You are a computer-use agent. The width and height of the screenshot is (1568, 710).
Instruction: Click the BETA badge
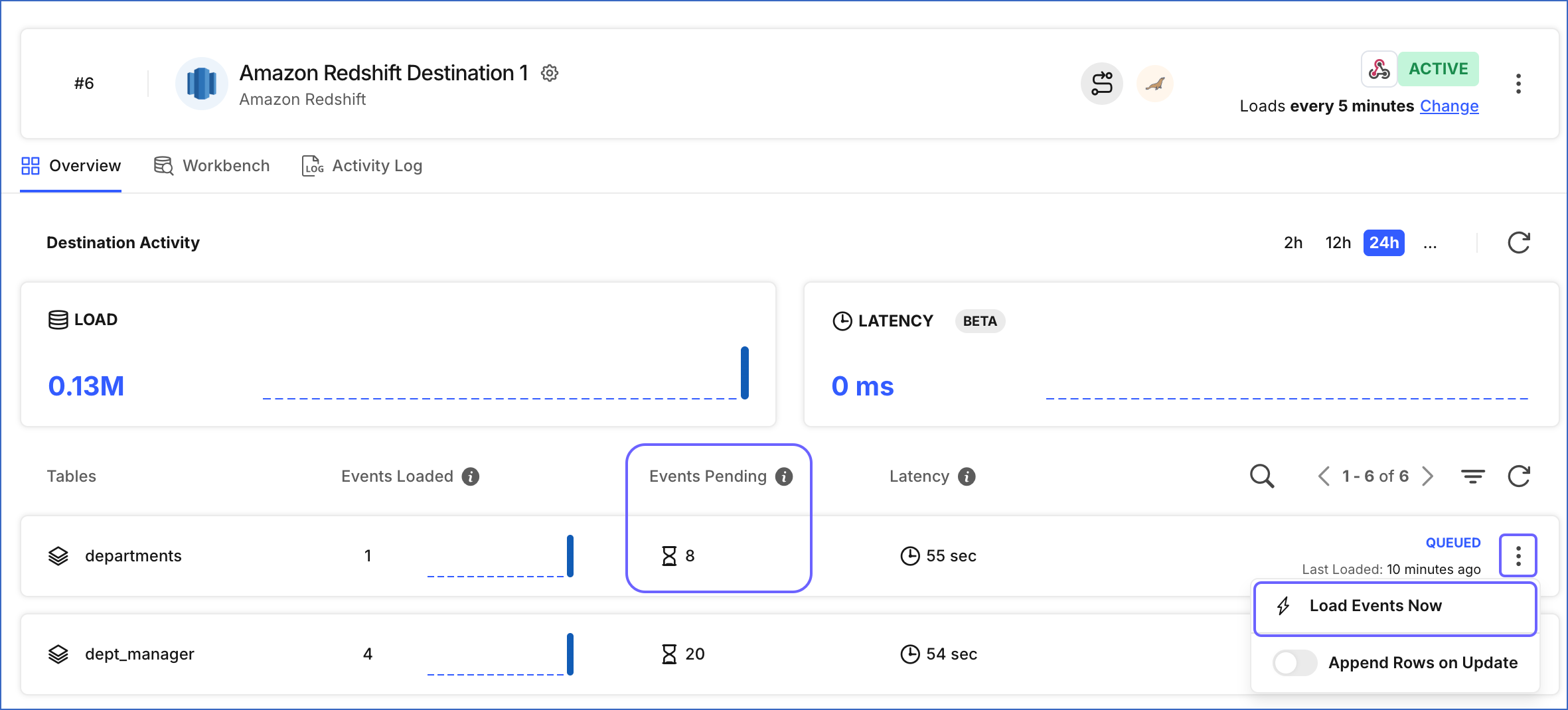point(980,321)
